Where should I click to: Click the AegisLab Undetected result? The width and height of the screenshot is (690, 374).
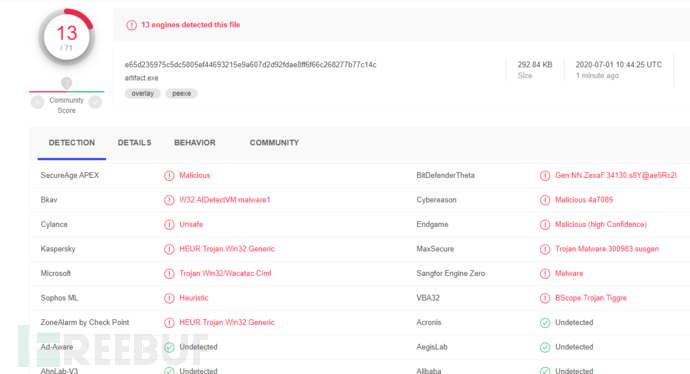(574, 347)
